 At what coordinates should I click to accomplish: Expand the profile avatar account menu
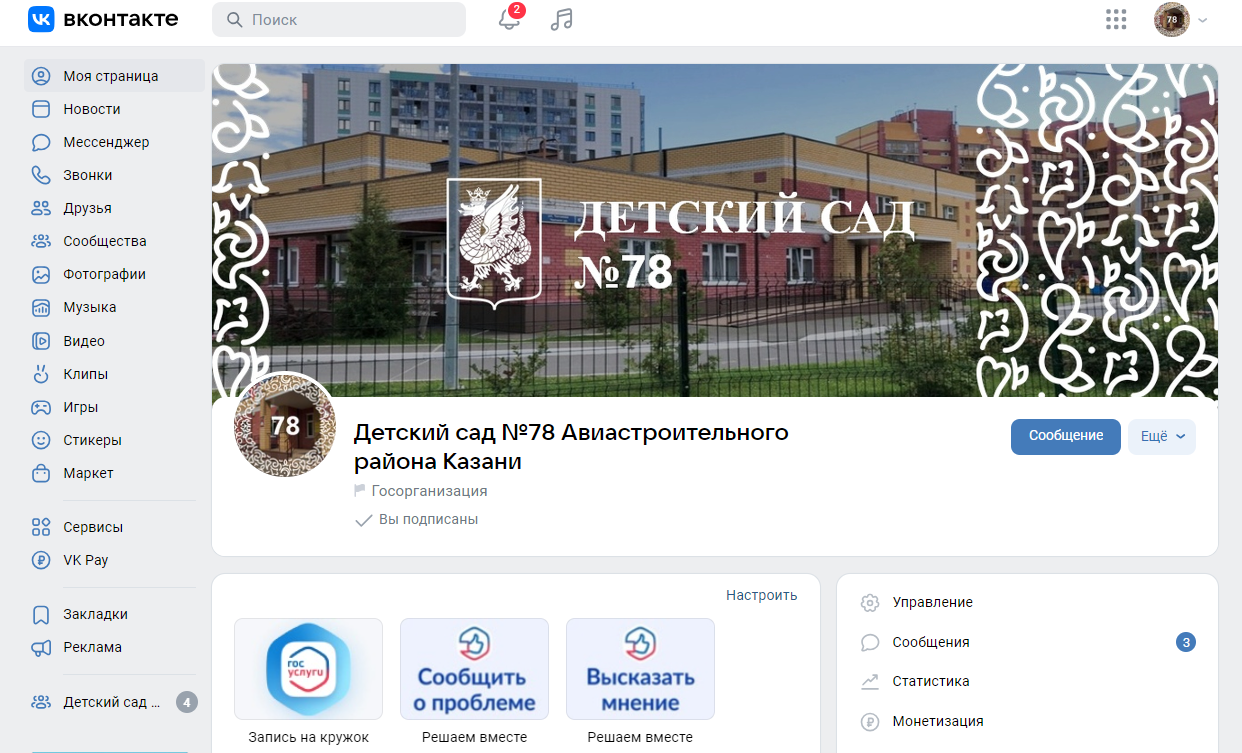tap(1181, 20)
